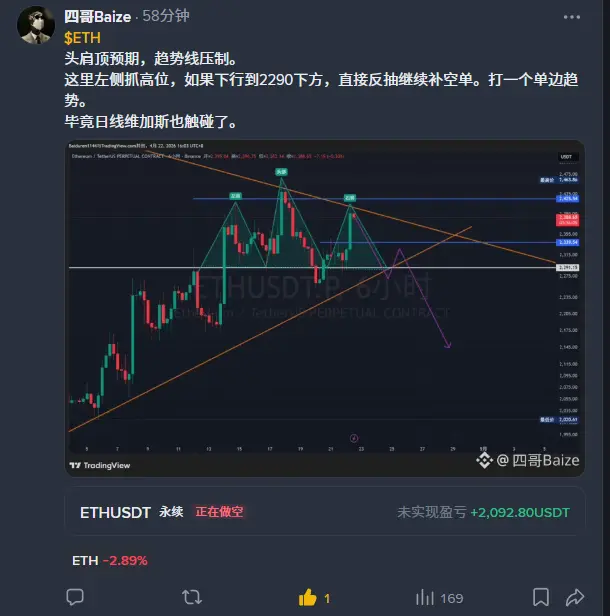Click the comment speech bubble icon

pos(75,598)
